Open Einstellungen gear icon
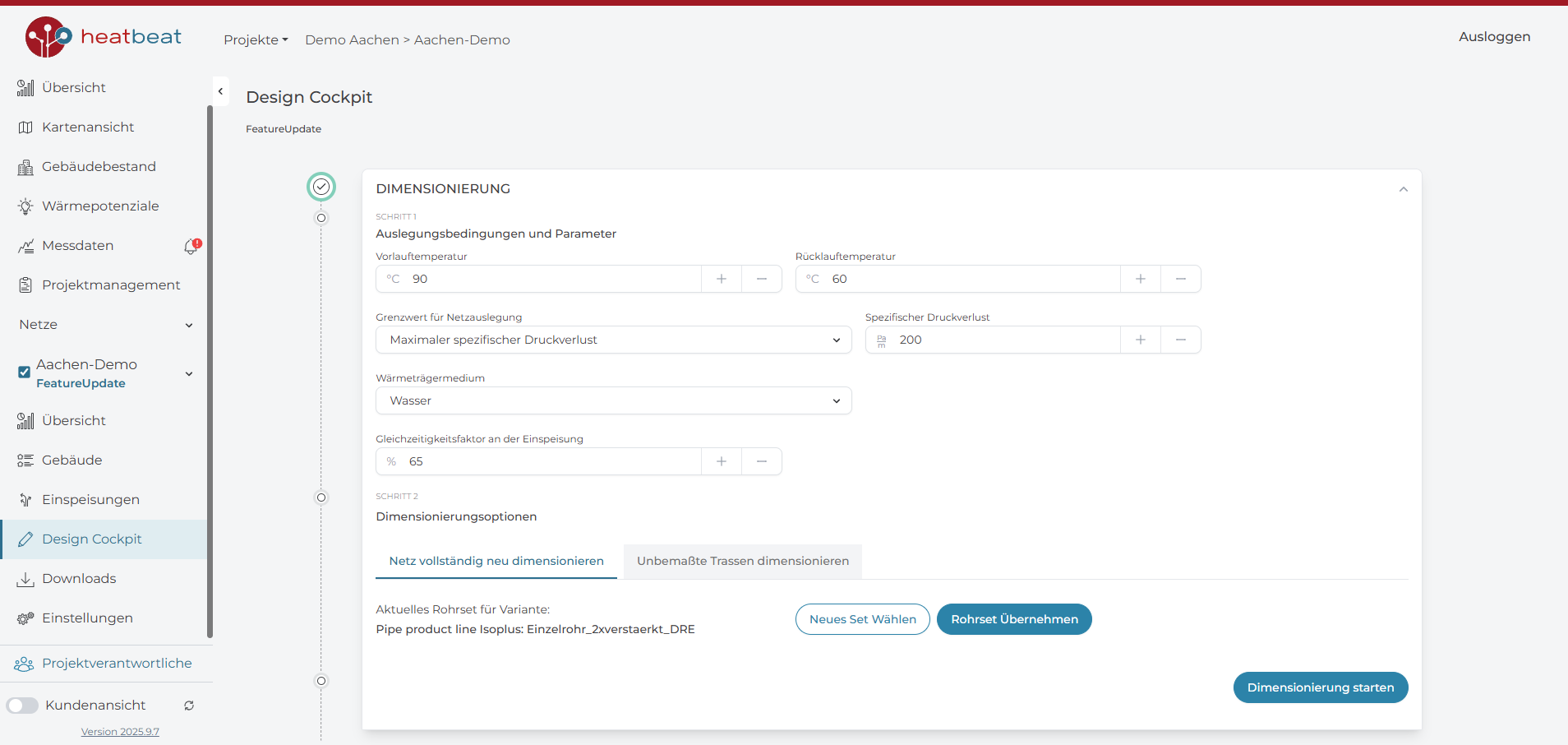The width and height of the screenshot is (1568, 745). 25,618
